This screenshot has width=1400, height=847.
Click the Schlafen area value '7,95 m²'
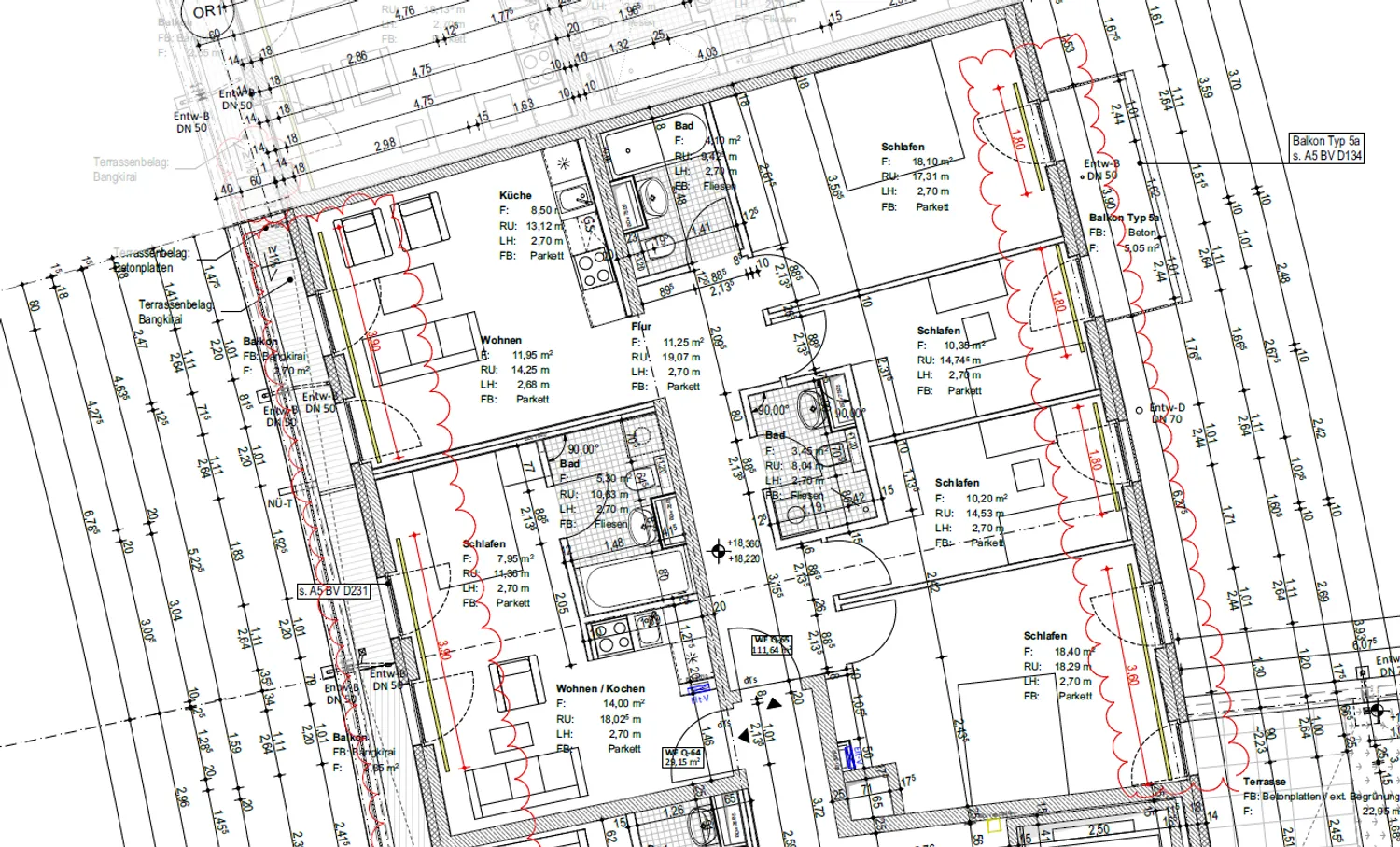coord(515,558)
